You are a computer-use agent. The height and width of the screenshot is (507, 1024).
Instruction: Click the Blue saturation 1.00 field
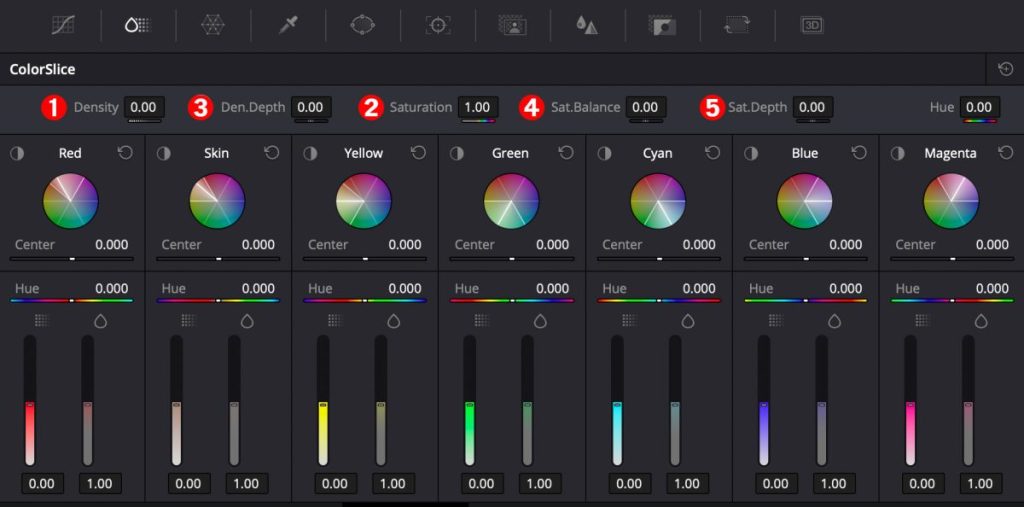point(833,484)
